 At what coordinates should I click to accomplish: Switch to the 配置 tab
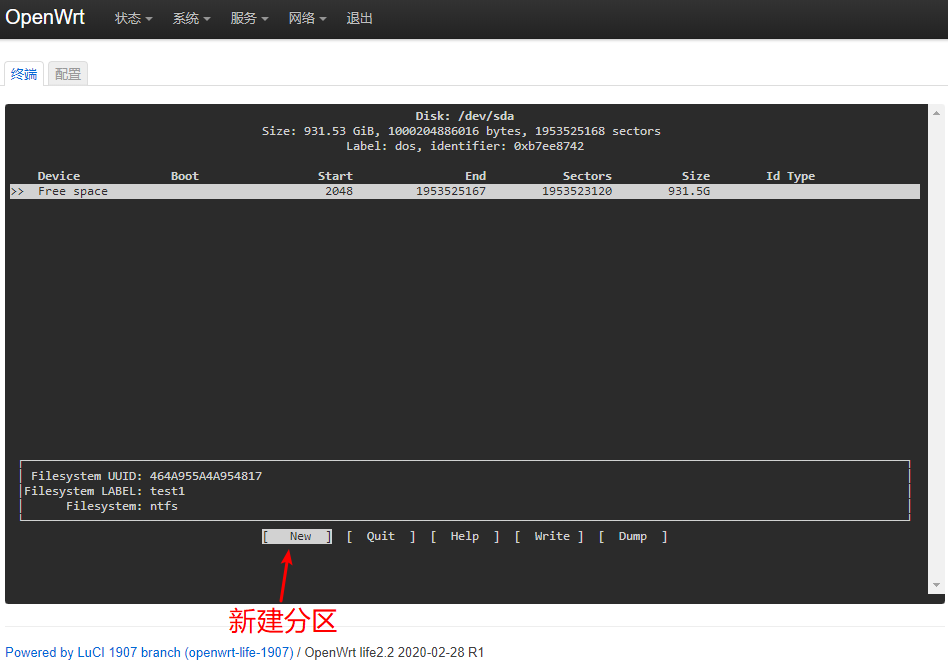[x=67, y=73]
